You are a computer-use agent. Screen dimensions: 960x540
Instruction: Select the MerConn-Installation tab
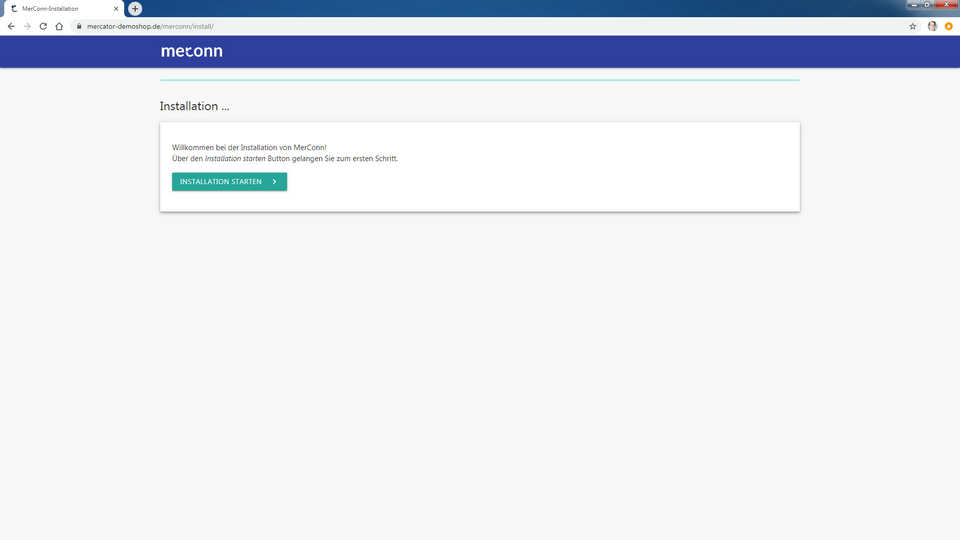[64, 9]
